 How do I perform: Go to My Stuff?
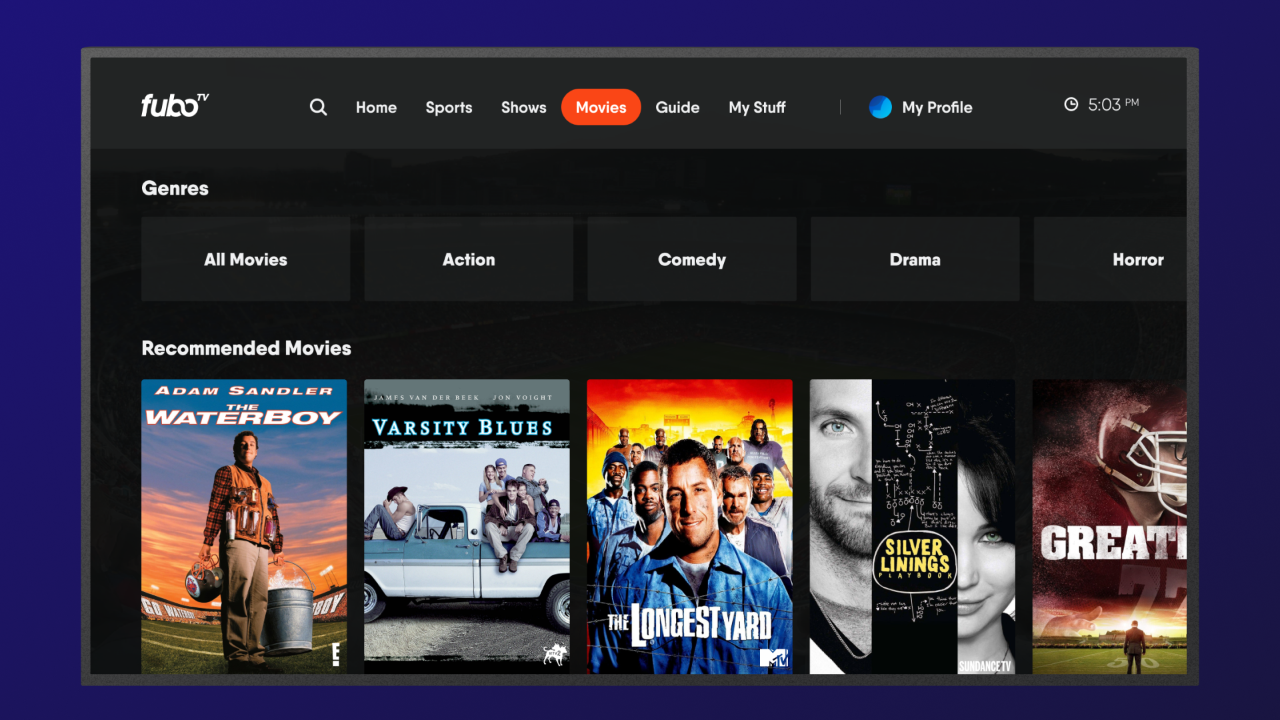point(757,107)
